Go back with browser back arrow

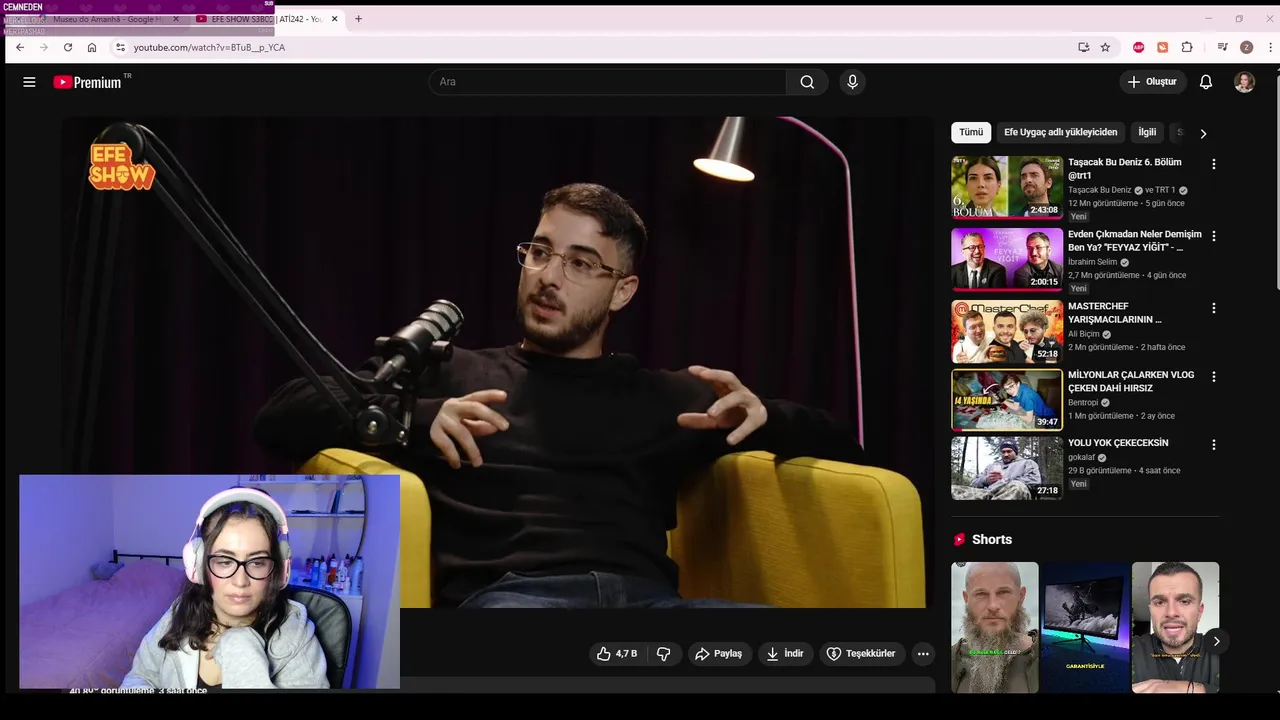(x=19, y=47)
